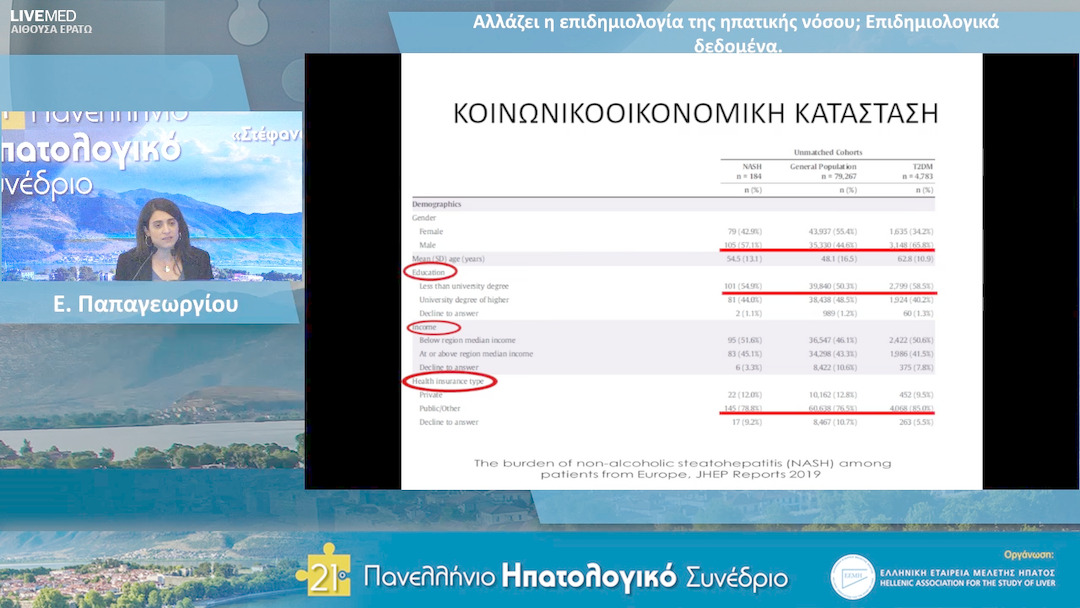Click the JHEP Reports 2019 citation text

click(682, 468)
